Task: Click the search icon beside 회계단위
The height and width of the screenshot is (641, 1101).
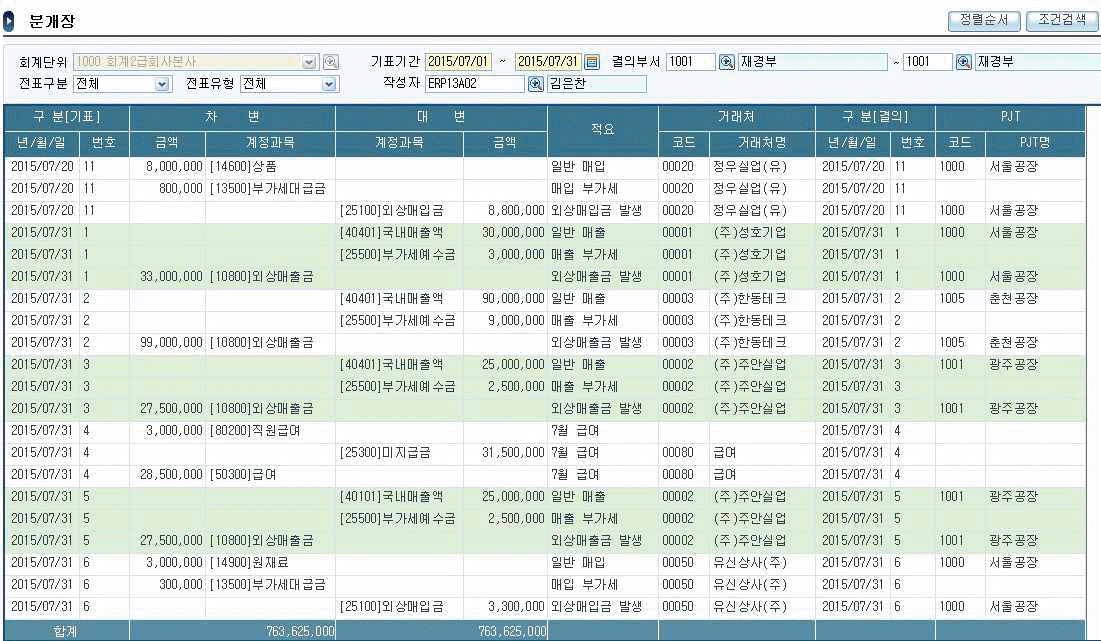Action: (x=331, y=62)
